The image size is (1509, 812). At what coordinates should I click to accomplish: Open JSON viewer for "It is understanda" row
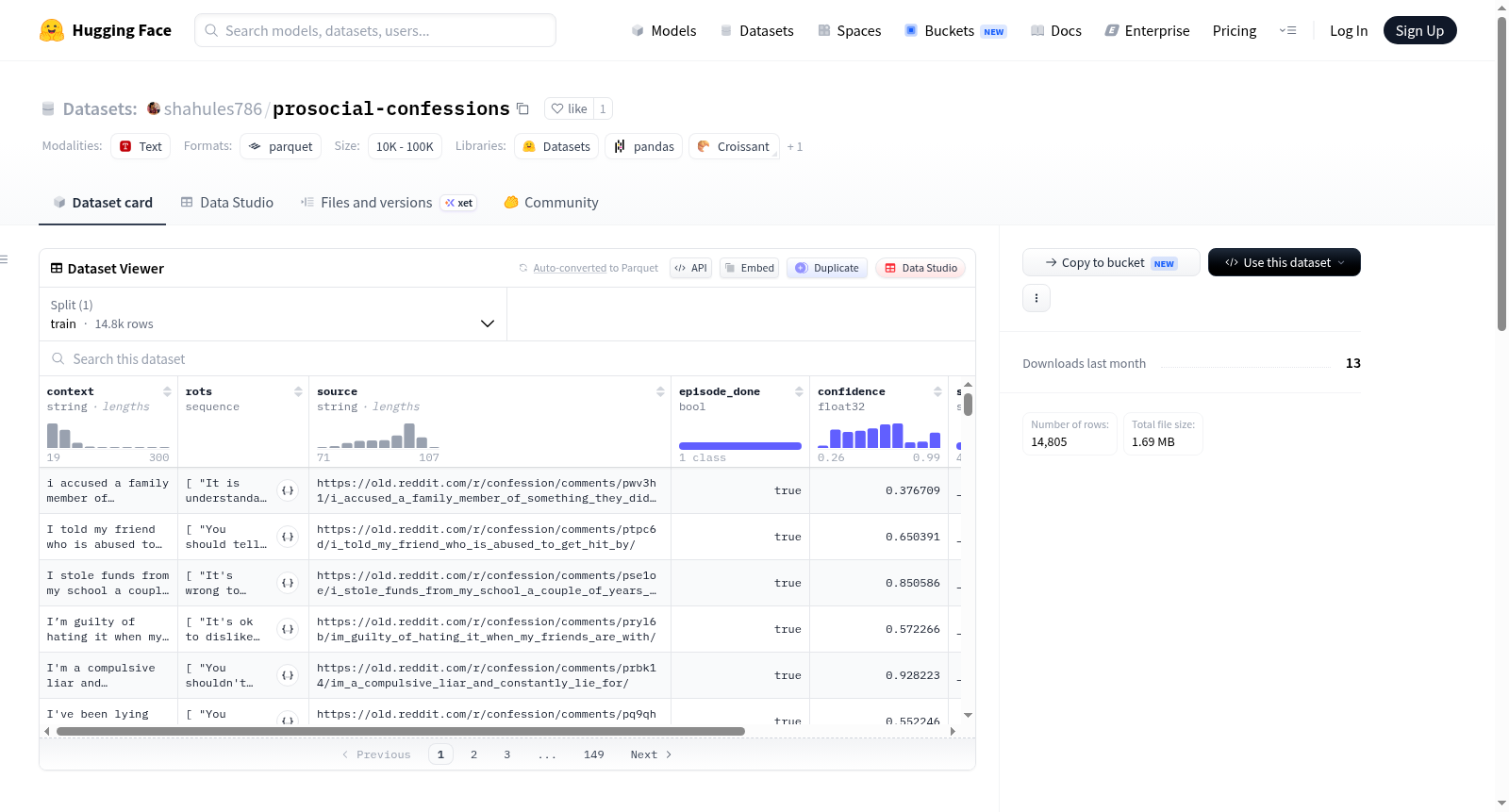(x=288, y=490)
